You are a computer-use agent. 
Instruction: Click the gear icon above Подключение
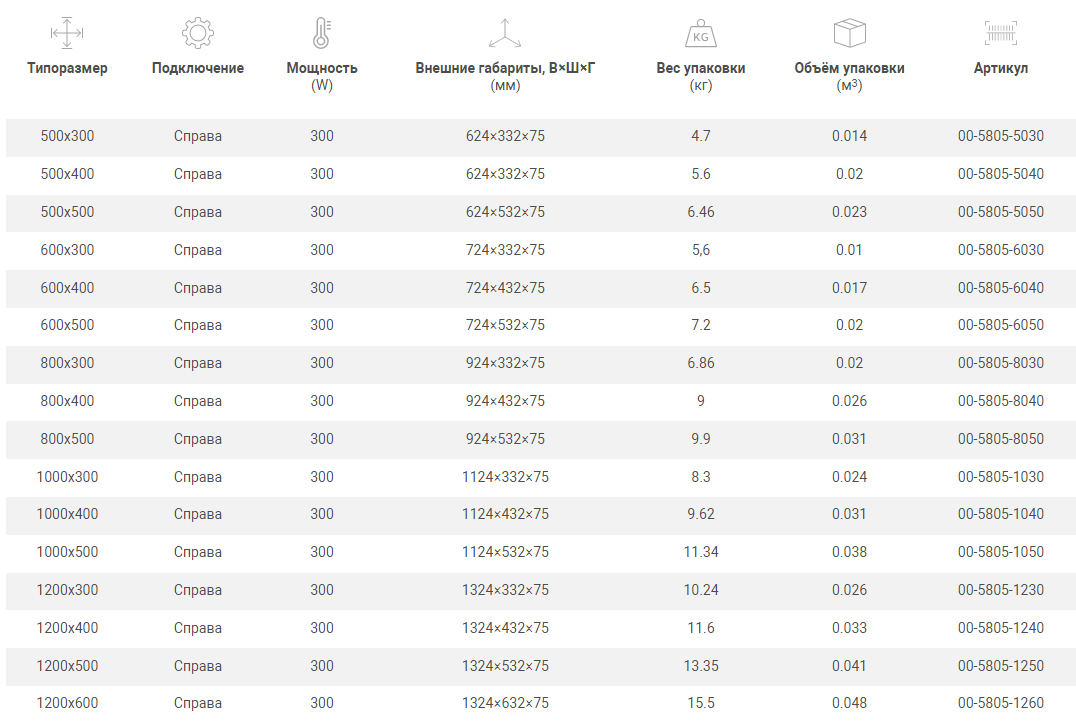click(x=197, y=33)
